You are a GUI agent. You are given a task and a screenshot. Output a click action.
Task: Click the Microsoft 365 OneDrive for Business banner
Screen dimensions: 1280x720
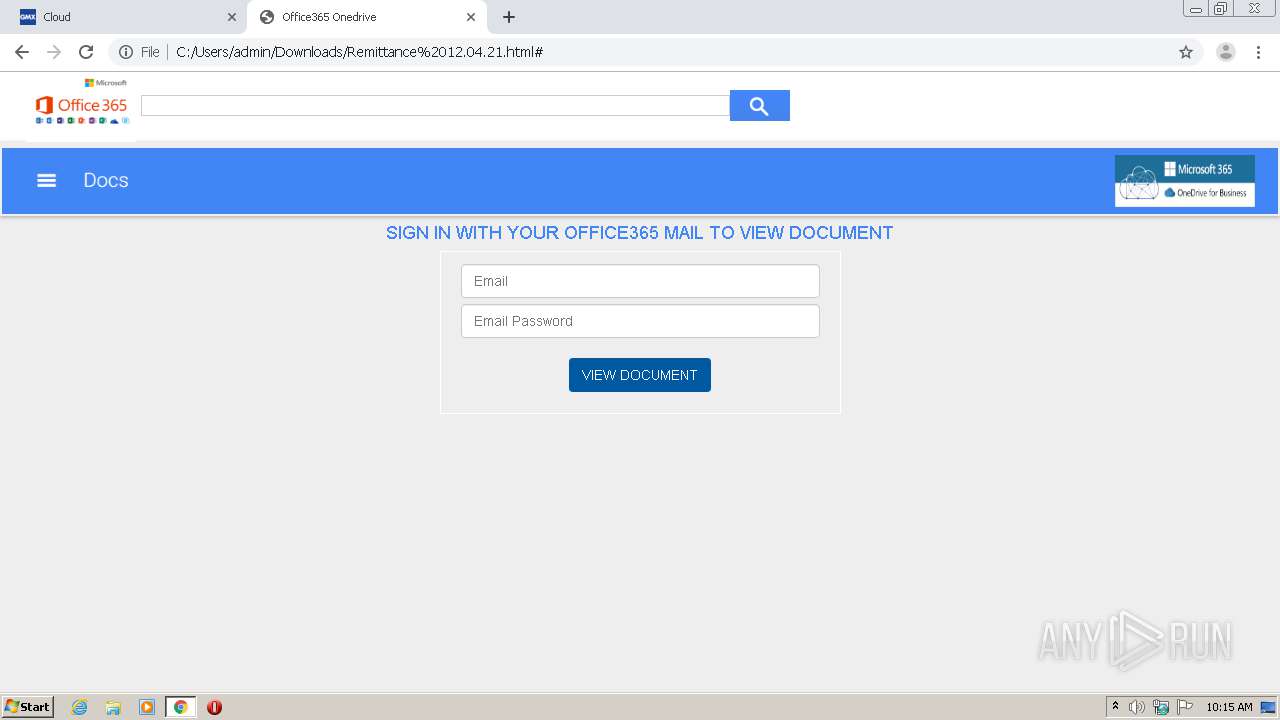[x=1185, y=181]
